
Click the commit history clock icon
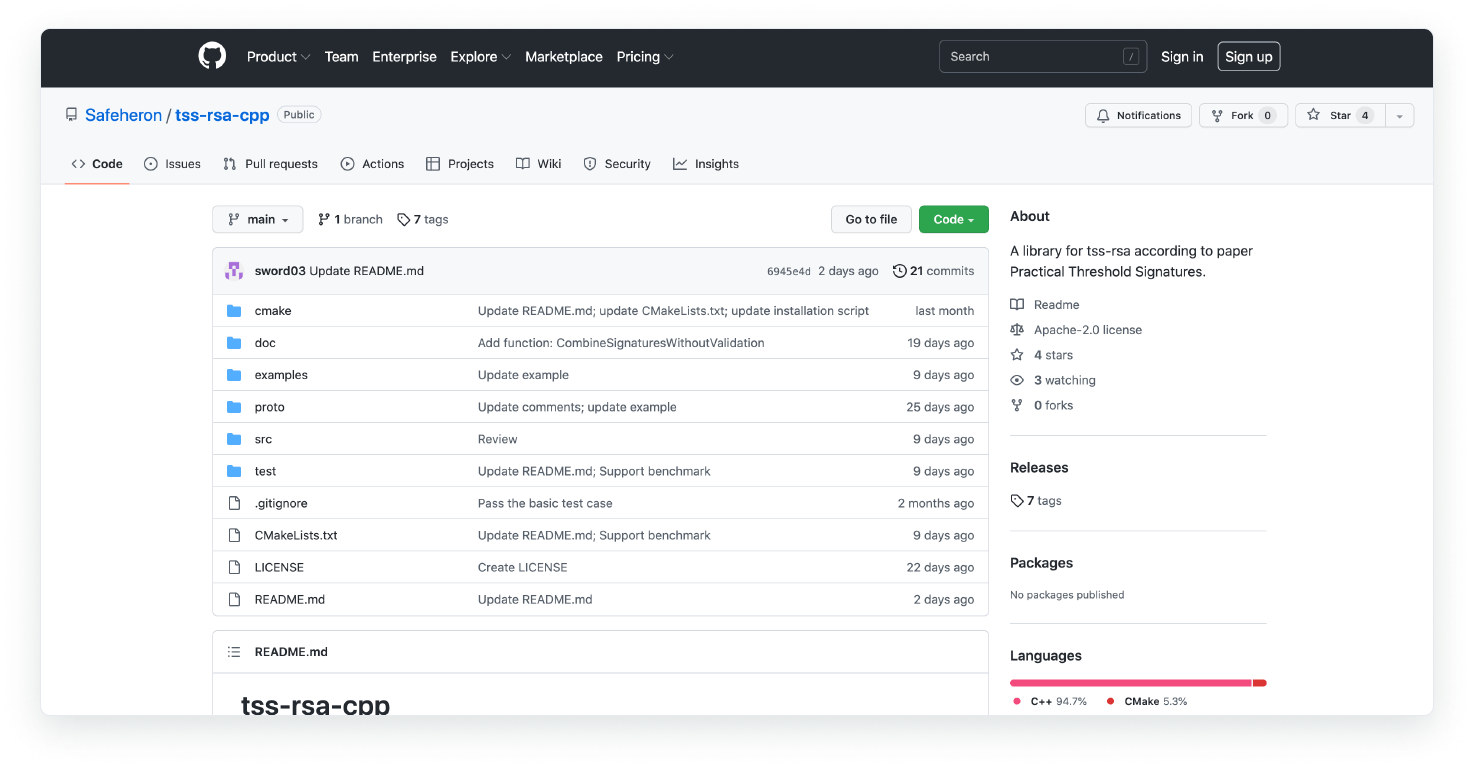coord(899,271)
